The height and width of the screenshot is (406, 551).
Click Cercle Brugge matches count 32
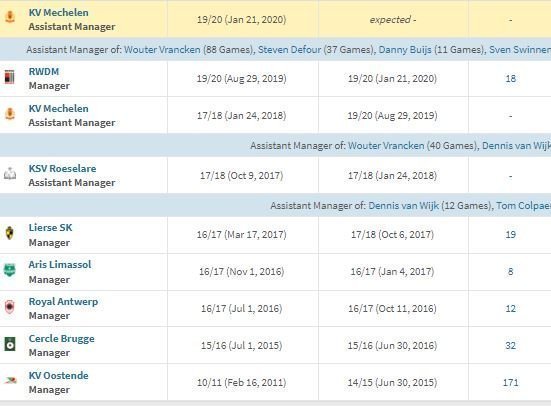point(511,346)
